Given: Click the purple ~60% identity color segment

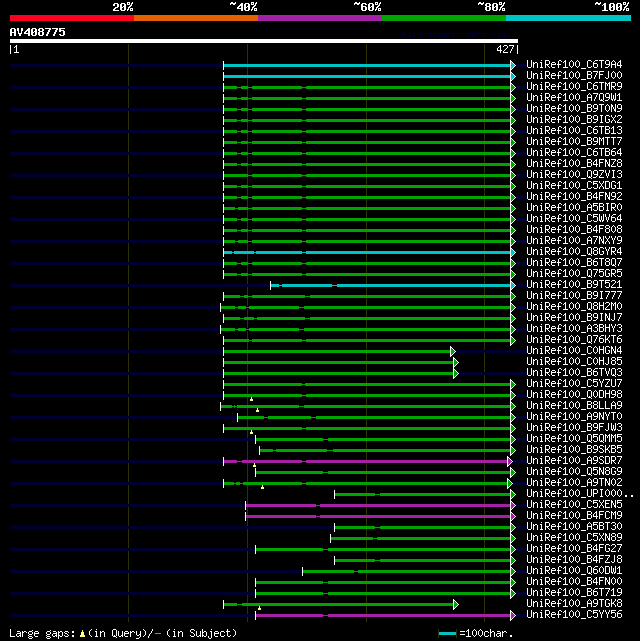Looking at the screenshot, I should tap(320, 18).
